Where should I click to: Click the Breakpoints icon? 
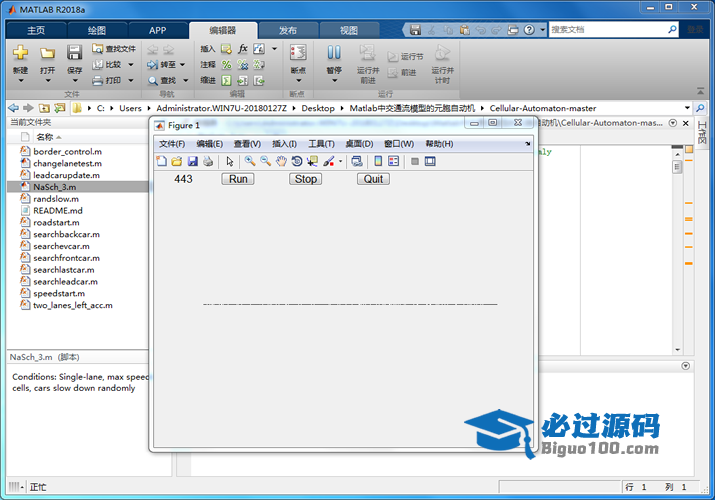coord(298,52)
